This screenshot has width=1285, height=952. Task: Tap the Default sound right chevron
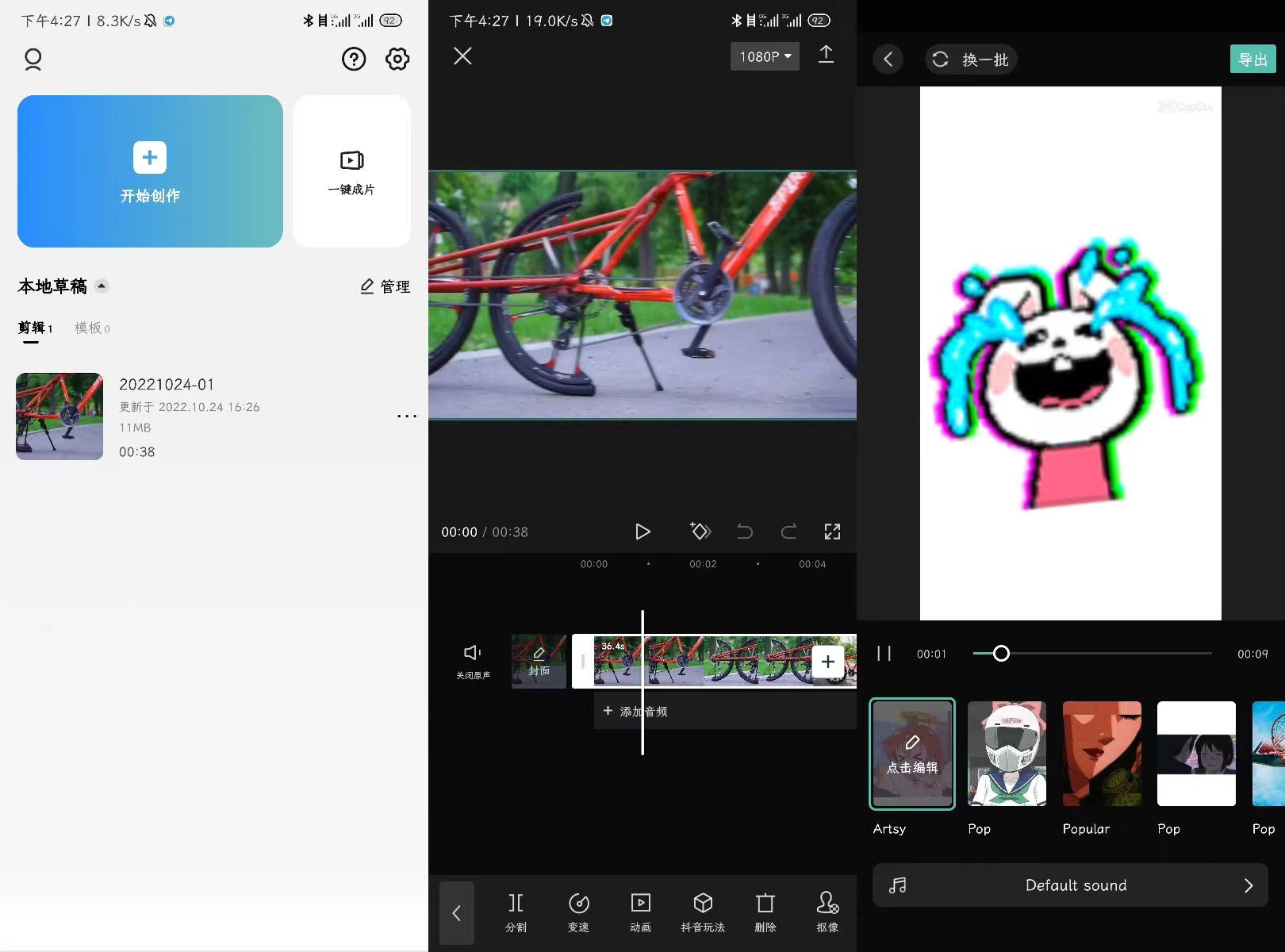pos(1249,885)
